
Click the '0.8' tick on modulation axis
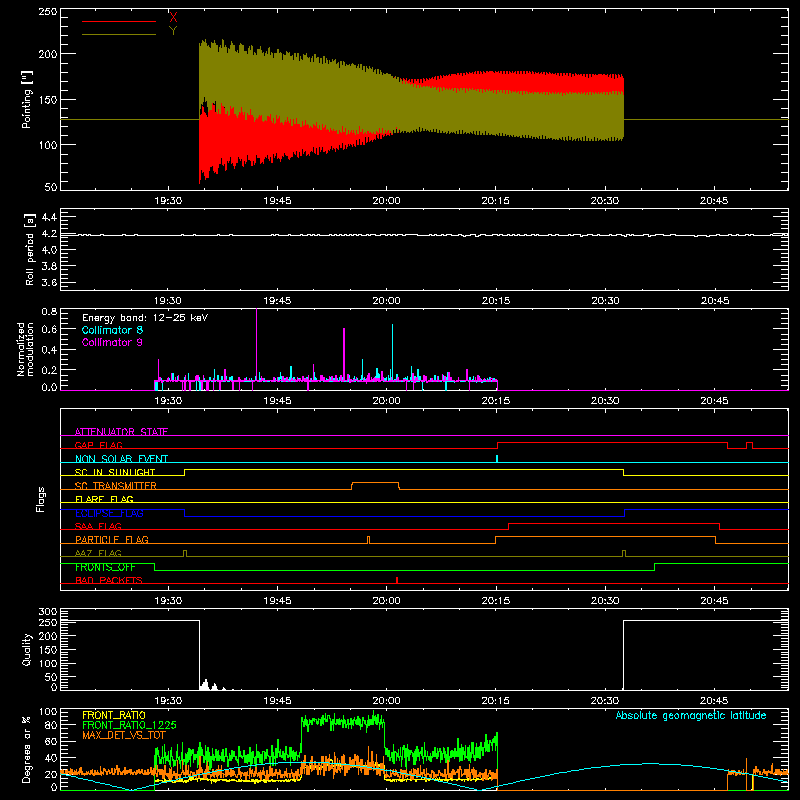pyautogui.click(x=49, y=311)
